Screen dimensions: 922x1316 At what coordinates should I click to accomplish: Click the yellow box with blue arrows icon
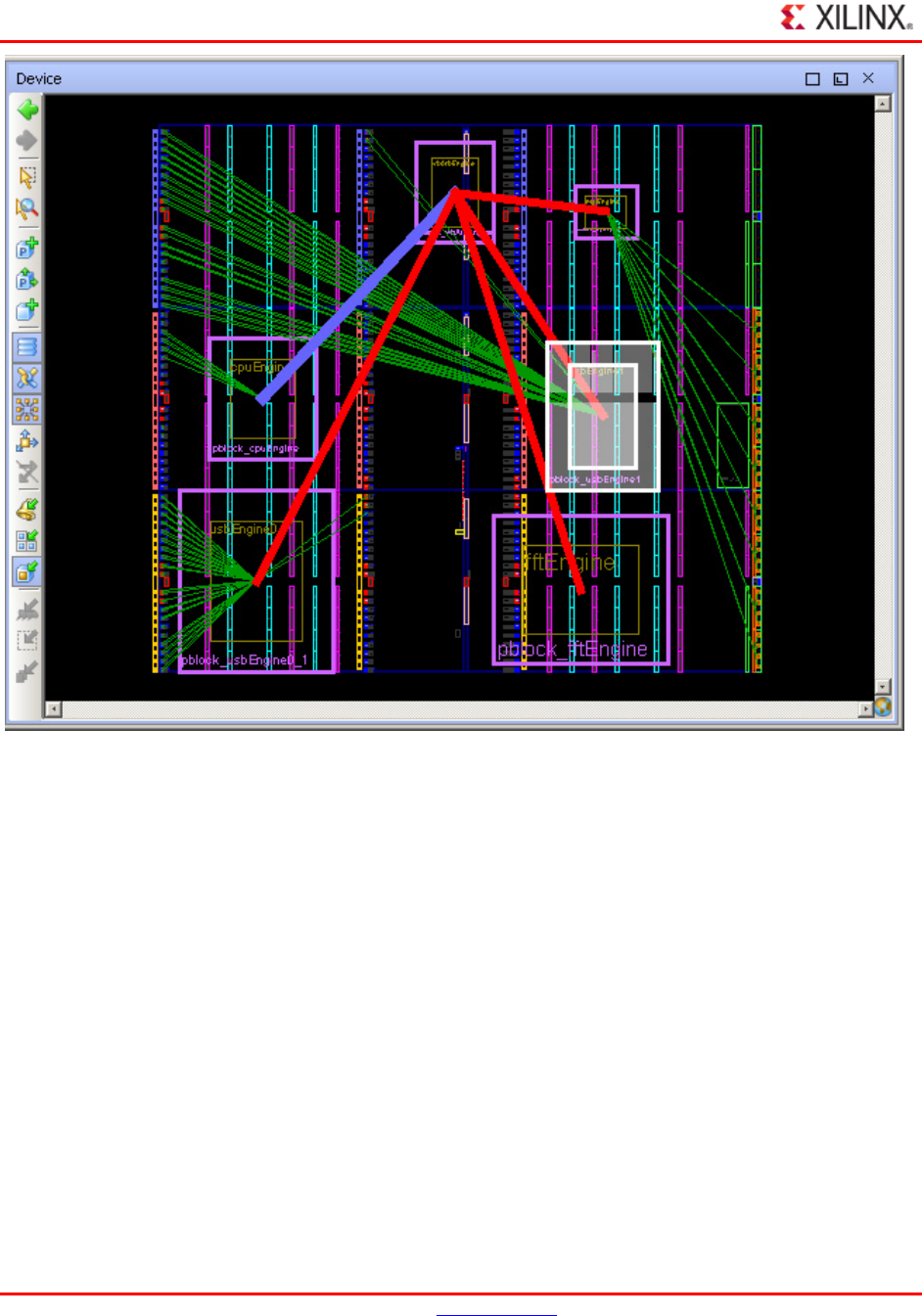click(27, 441)
